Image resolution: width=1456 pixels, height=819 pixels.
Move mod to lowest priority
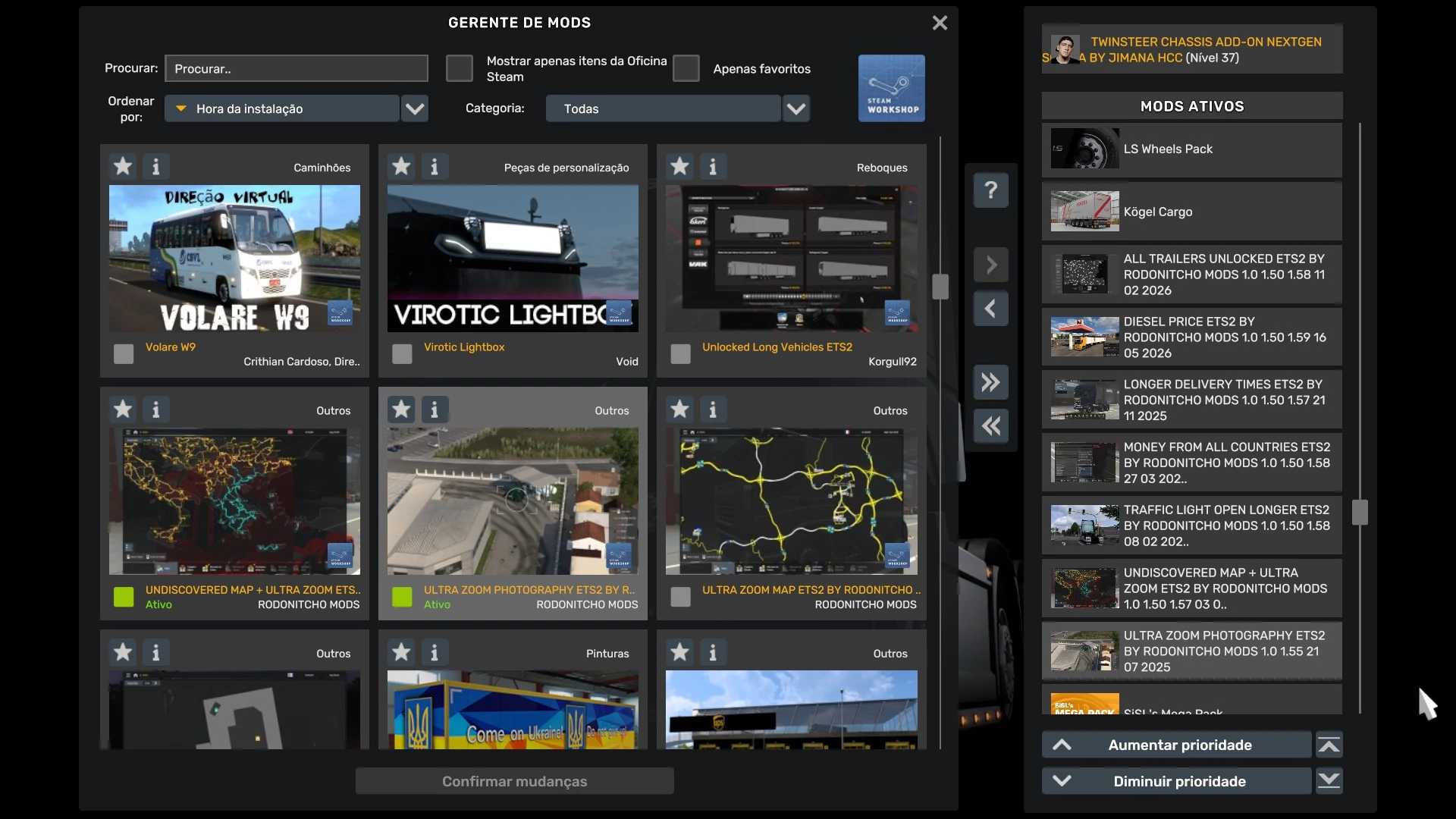1329,781
